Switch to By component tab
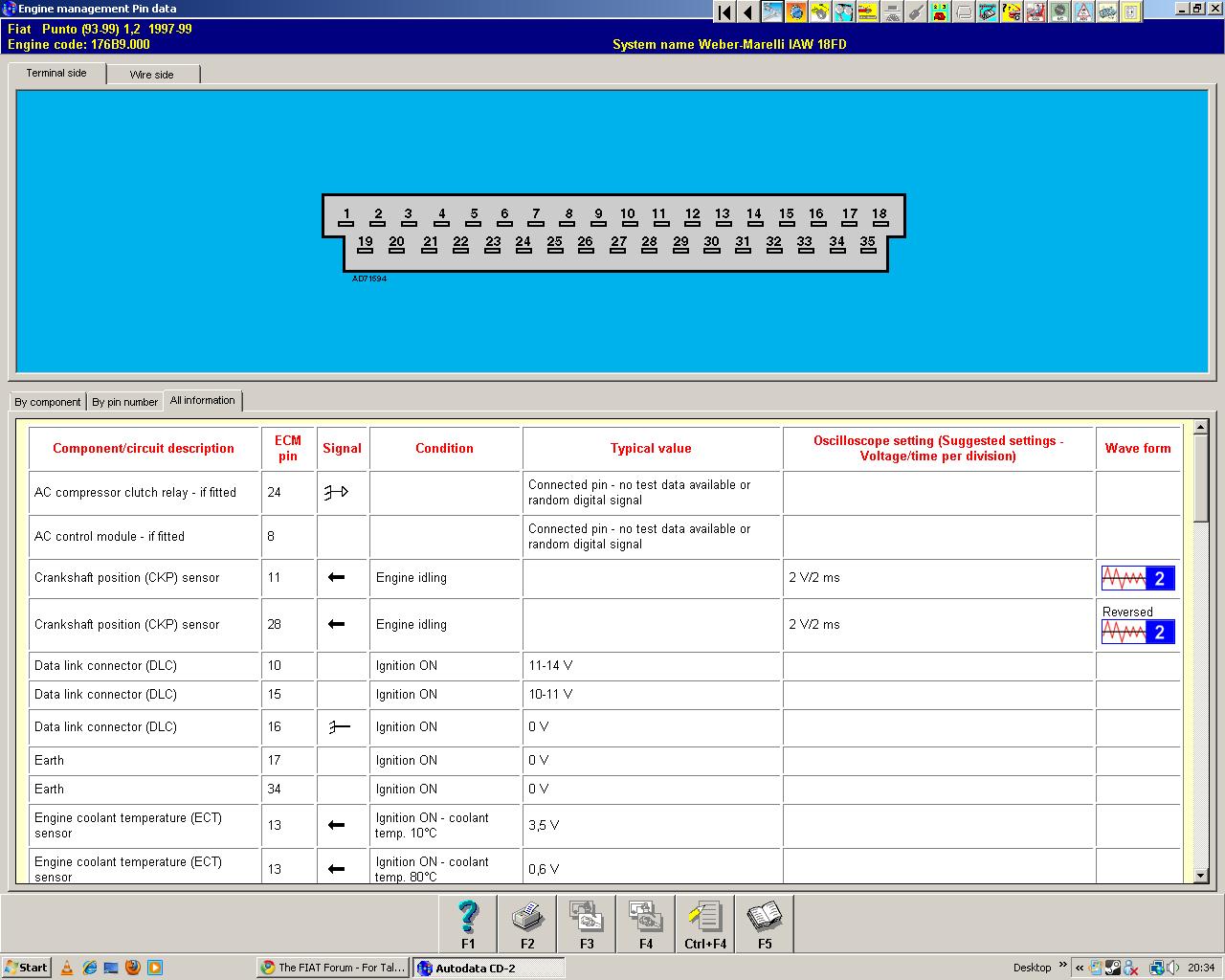This screenshot has height=980, width=1225. coord(48,402)
